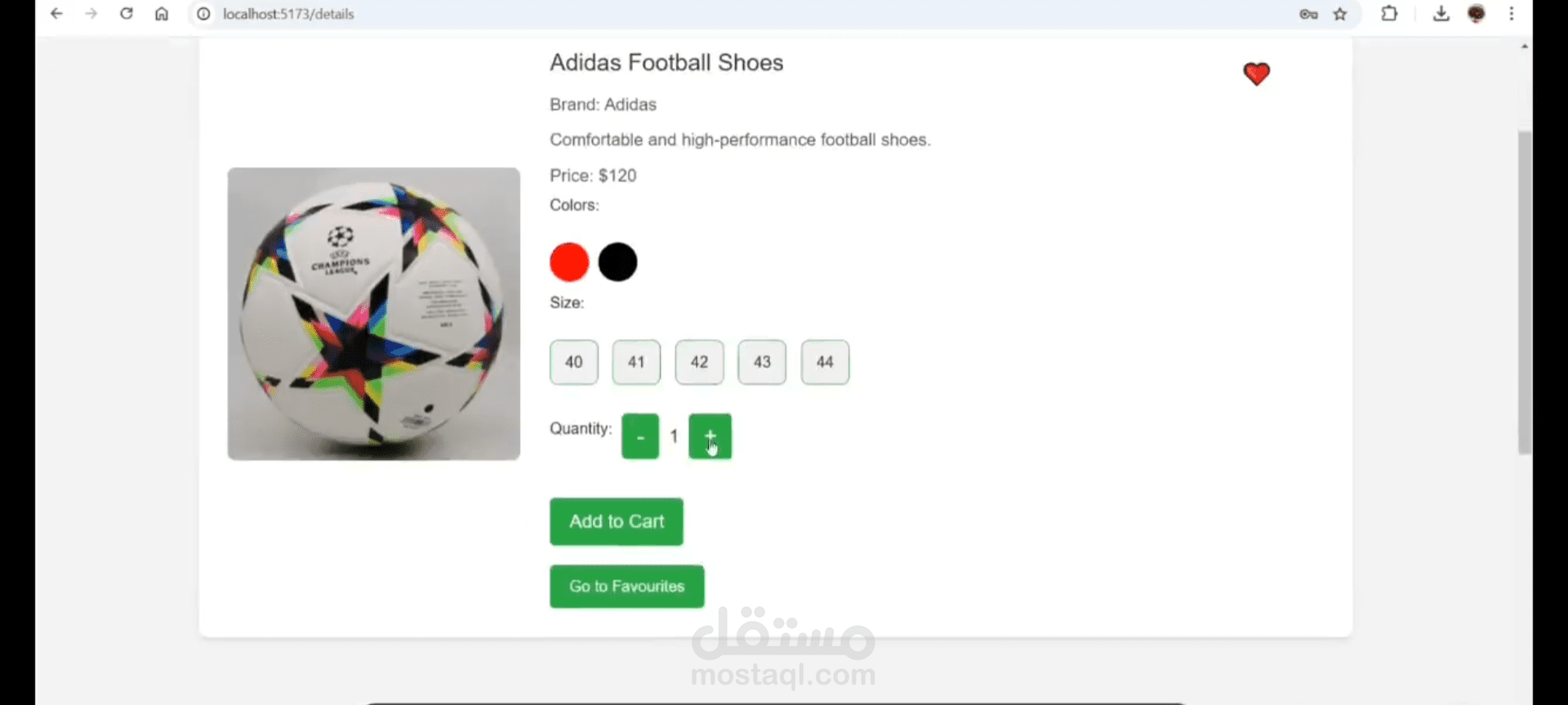1568x705 pixels.
Task: Click the browser back arrow
Action: 56,14
